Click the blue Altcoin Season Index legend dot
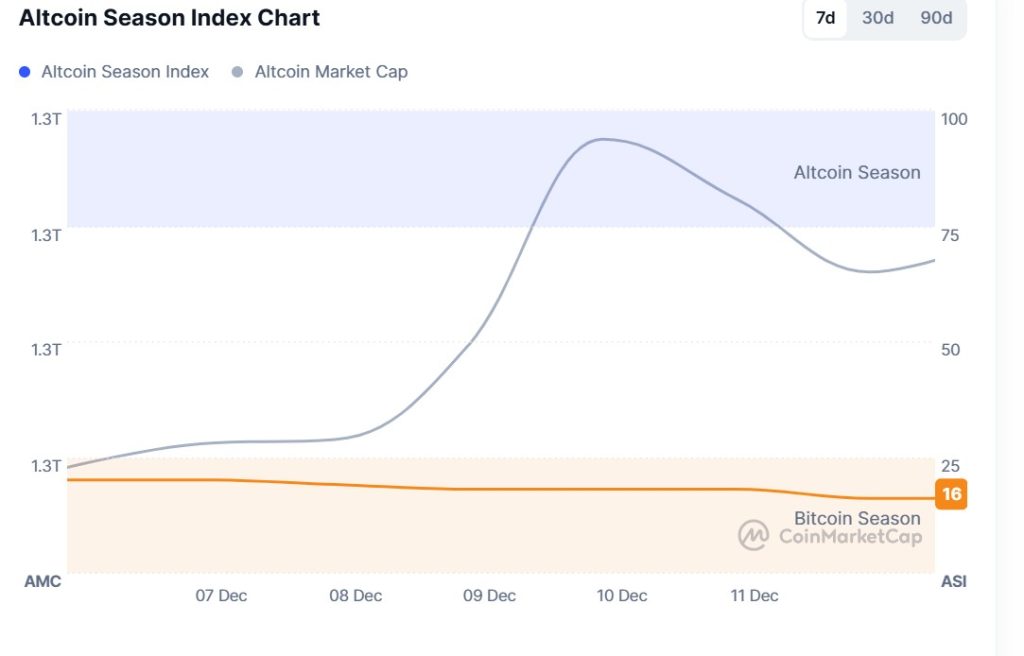1024x656 pixels. (27, 71)
